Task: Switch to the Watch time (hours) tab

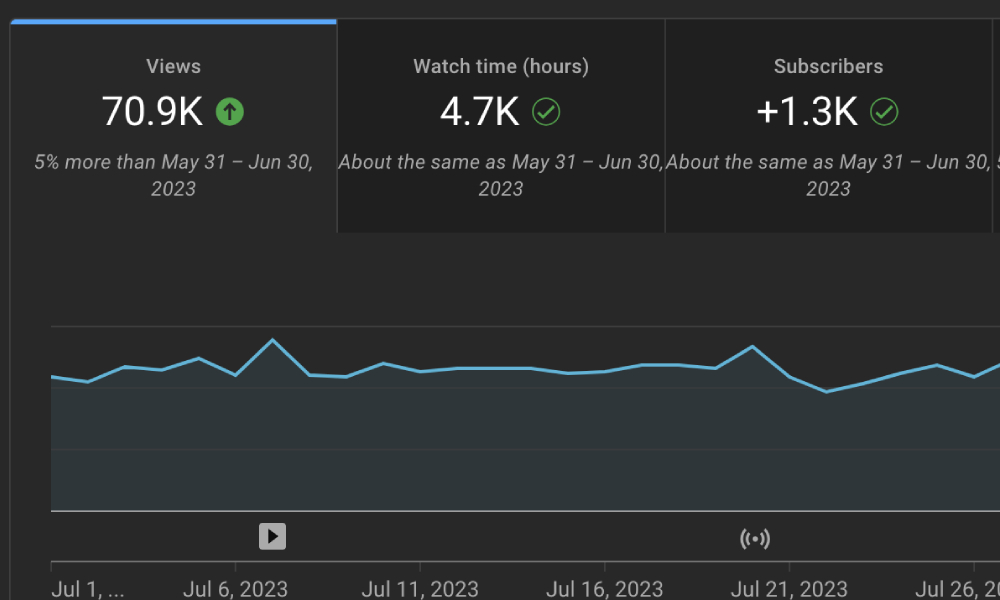Action: 501,67
